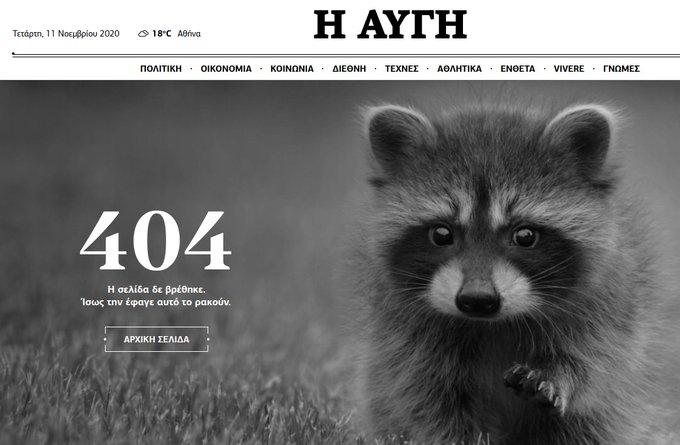Open the ΕΝΘΕΤΑ menu item
This screenshot has width=680, height=445.
[x=518, y=69]
